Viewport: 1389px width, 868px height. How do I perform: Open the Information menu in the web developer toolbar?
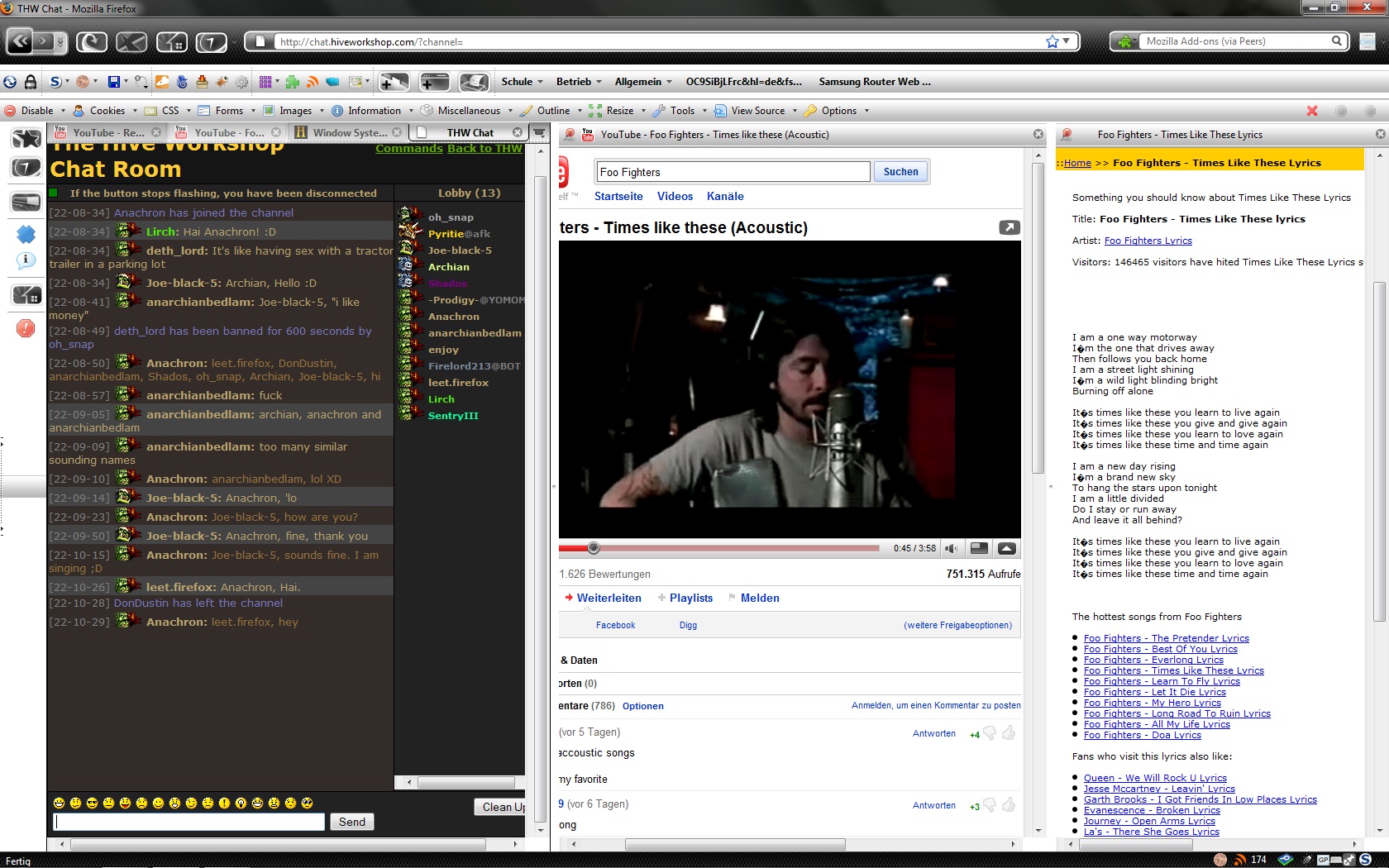click(374, 111)
